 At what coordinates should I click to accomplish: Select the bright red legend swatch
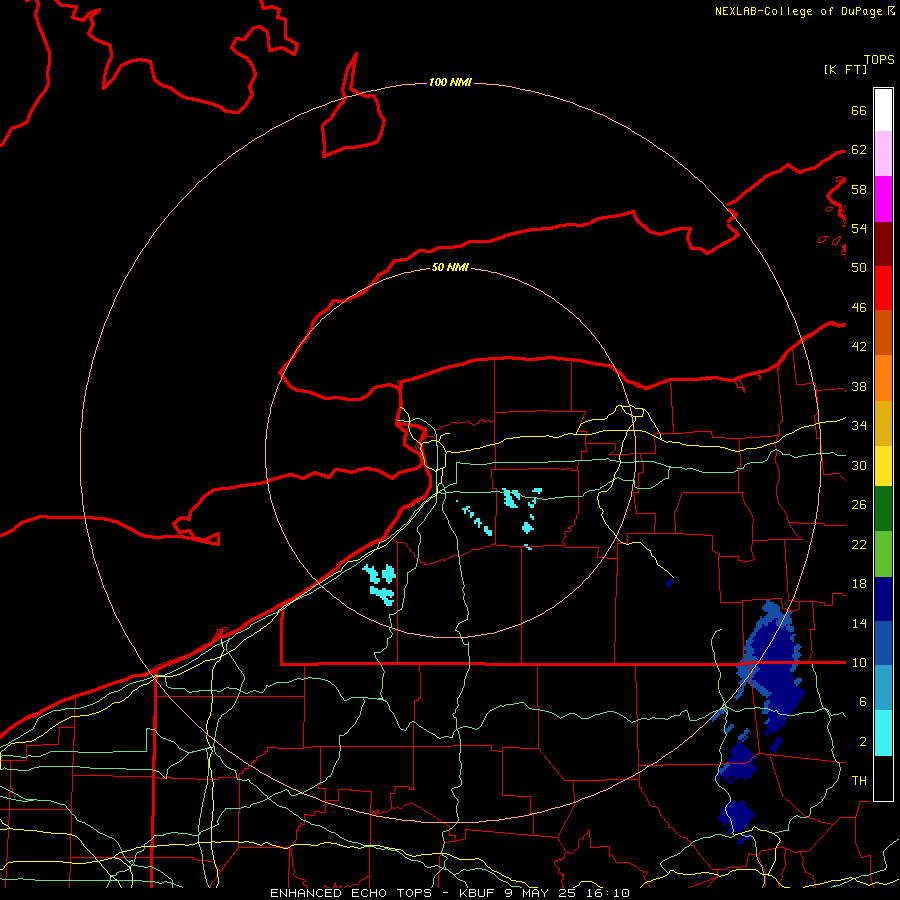click(x=883, y=288)
